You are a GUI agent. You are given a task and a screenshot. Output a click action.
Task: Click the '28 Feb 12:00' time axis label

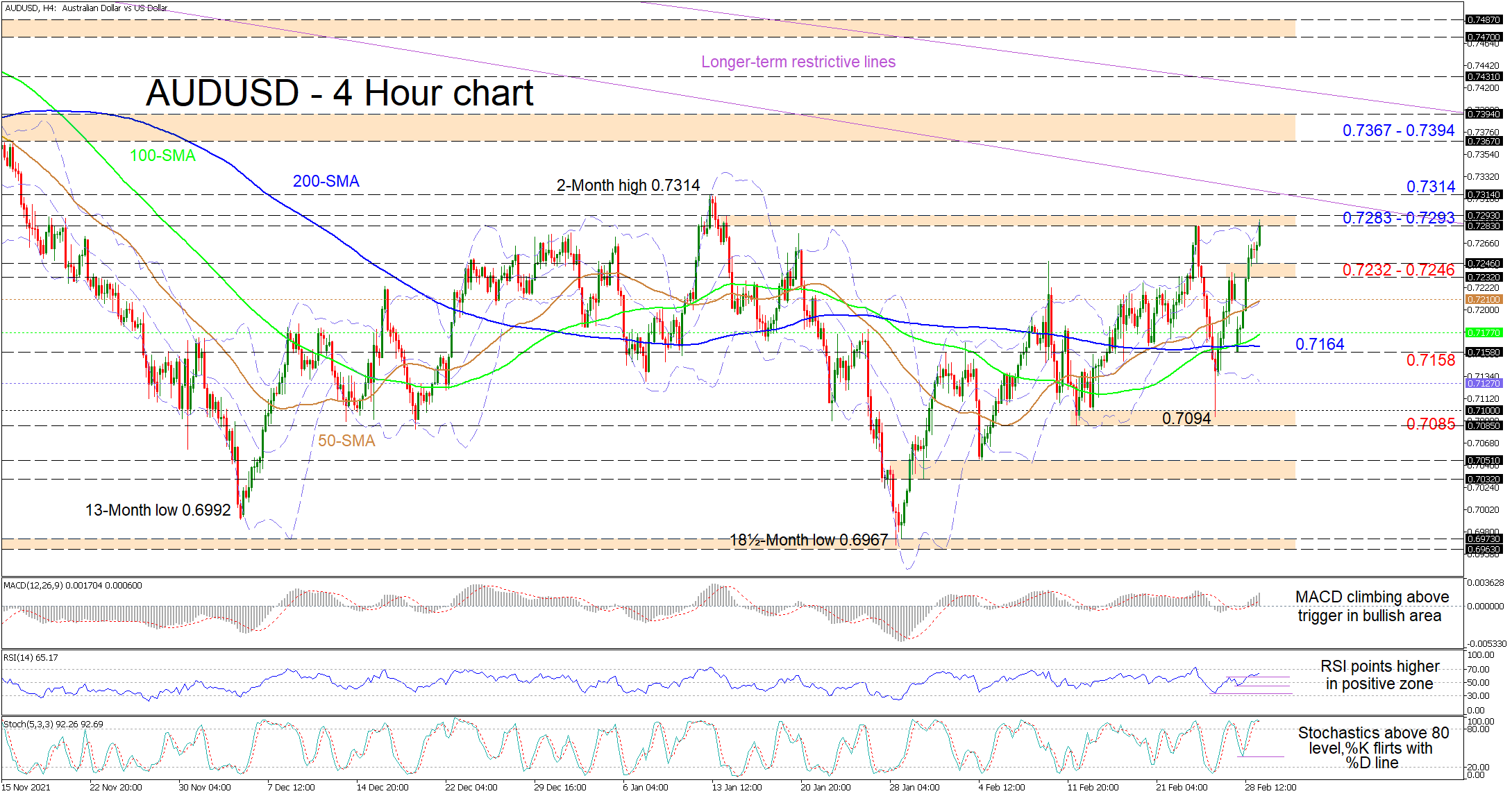click(x=1270, y=787)
